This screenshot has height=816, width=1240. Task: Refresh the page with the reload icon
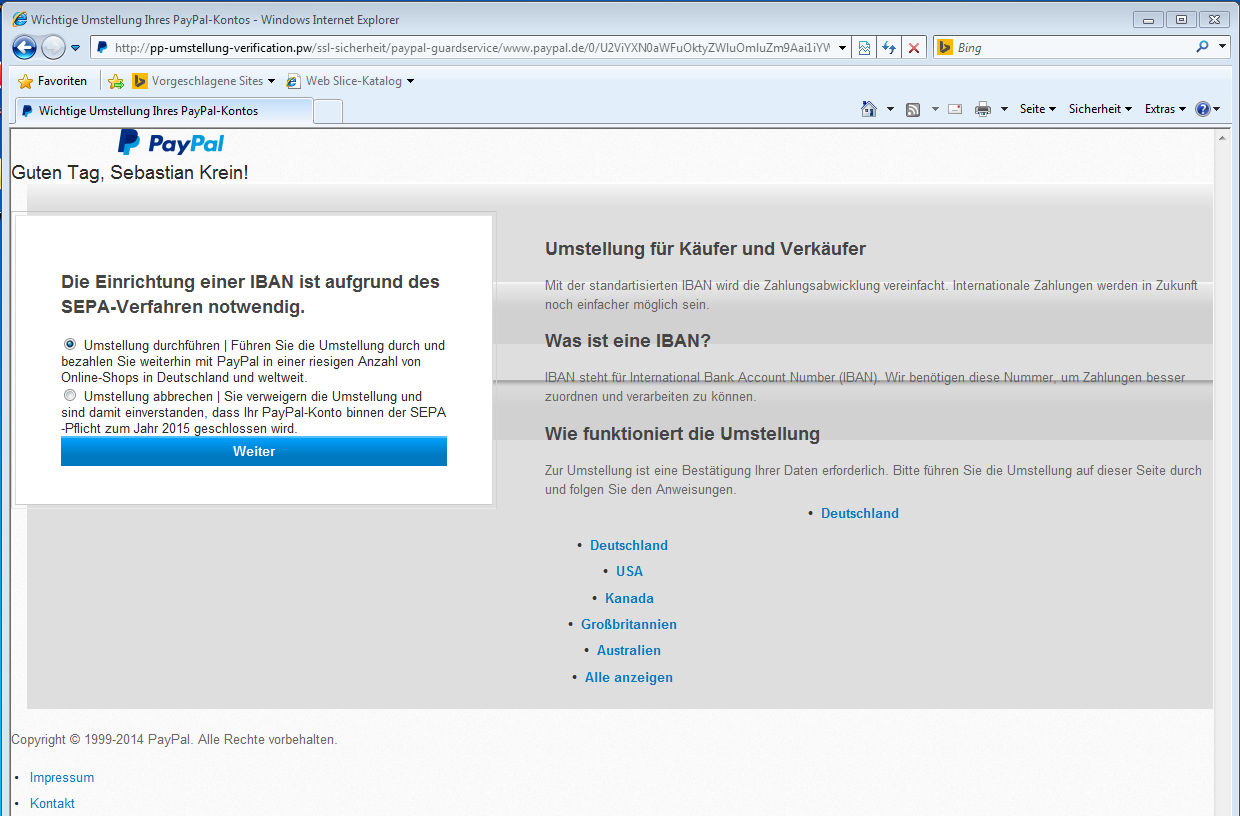[888, 47]
